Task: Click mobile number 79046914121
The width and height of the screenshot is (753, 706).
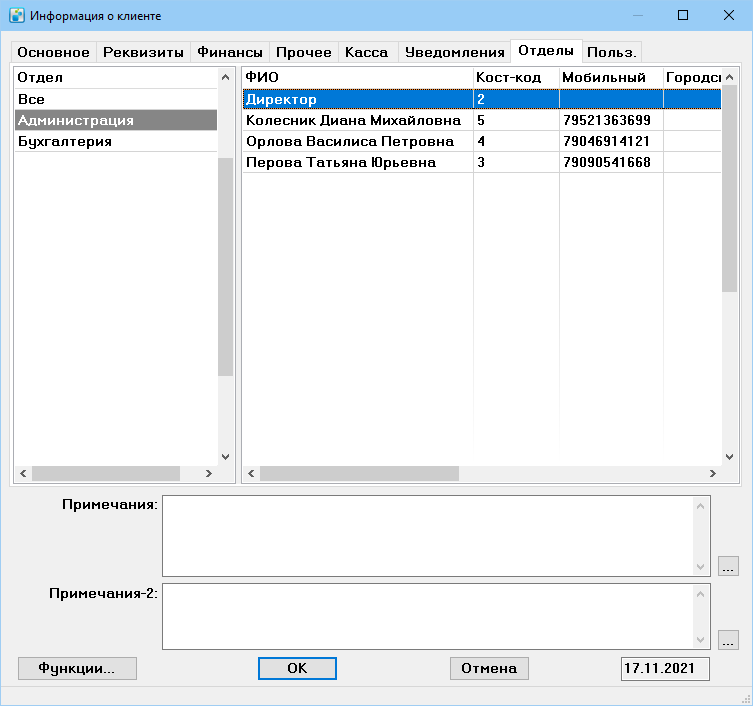Action: coord(607,141)
